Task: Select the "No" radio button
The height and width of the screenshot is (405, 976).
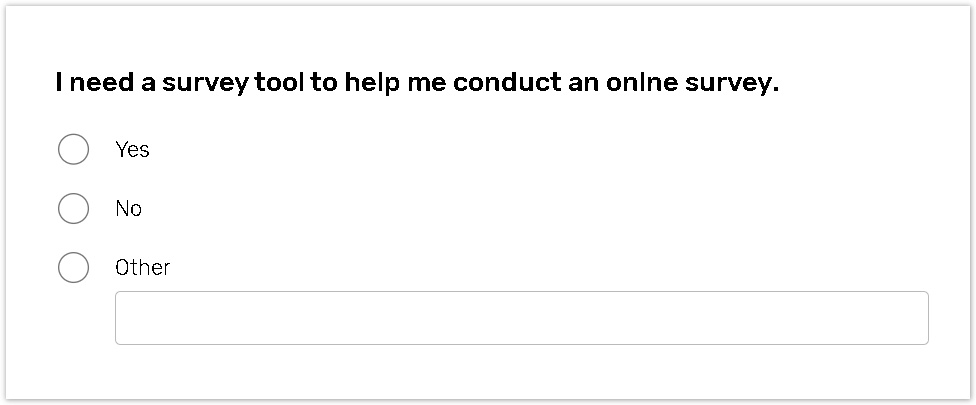Action: click(x=74, y=209)
